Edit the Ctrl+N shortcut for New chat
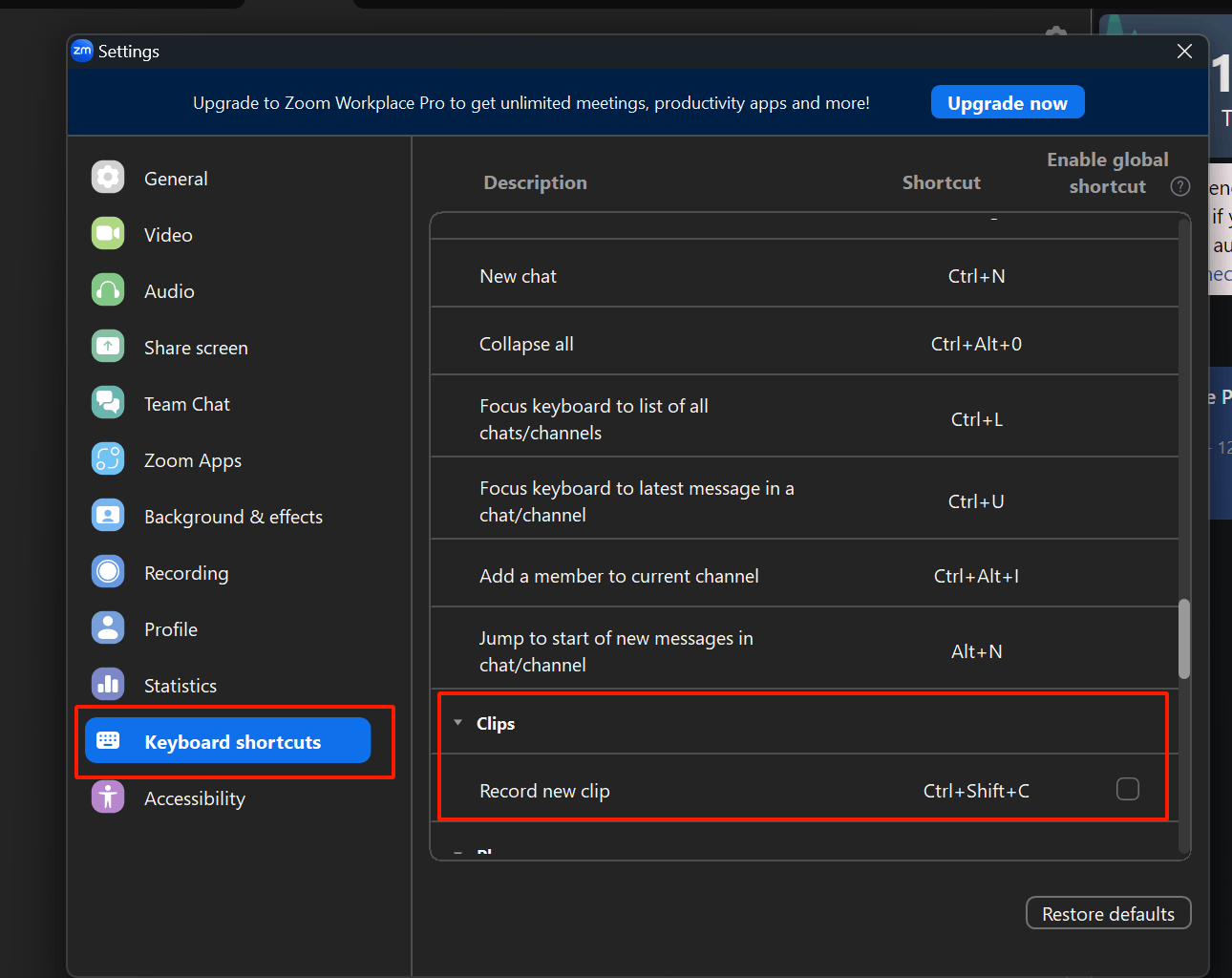The image size is (1232, 978). pos(976,276)
